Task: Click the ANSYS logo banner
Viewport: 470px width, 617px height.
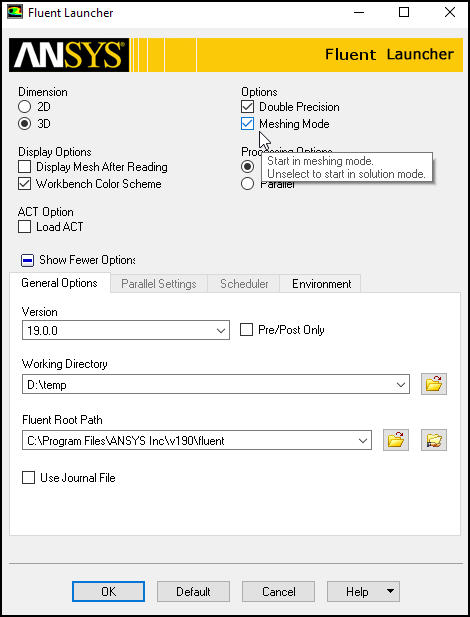Action: click(69, 55)
